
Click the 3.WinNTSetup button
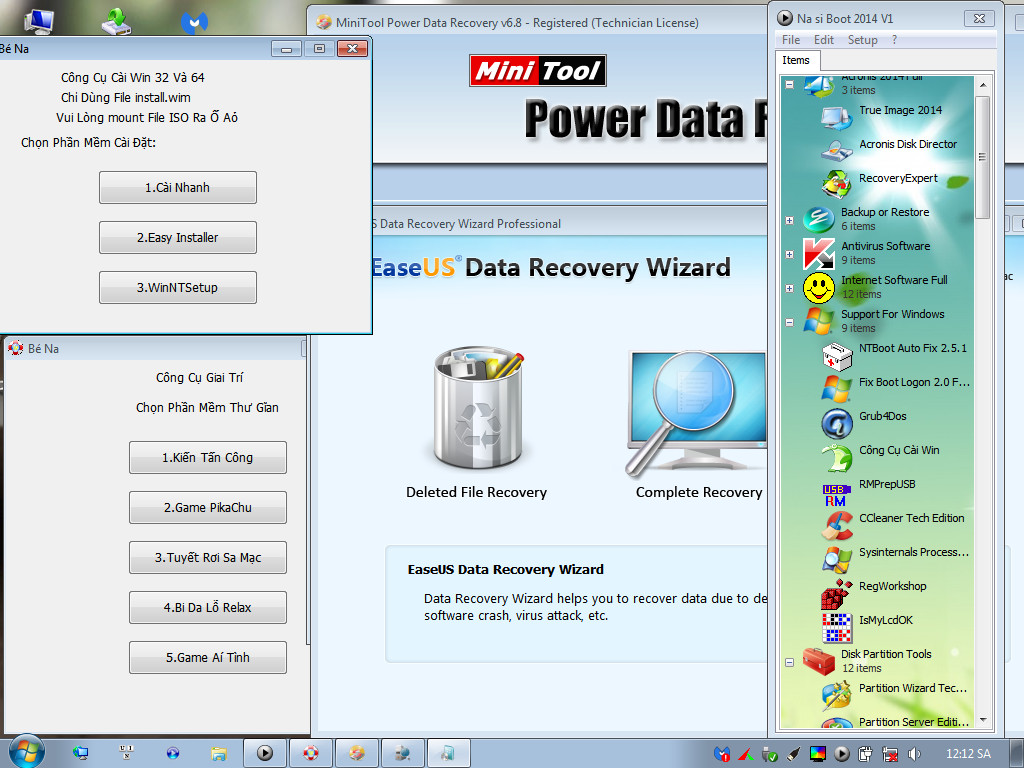(178, 287)
